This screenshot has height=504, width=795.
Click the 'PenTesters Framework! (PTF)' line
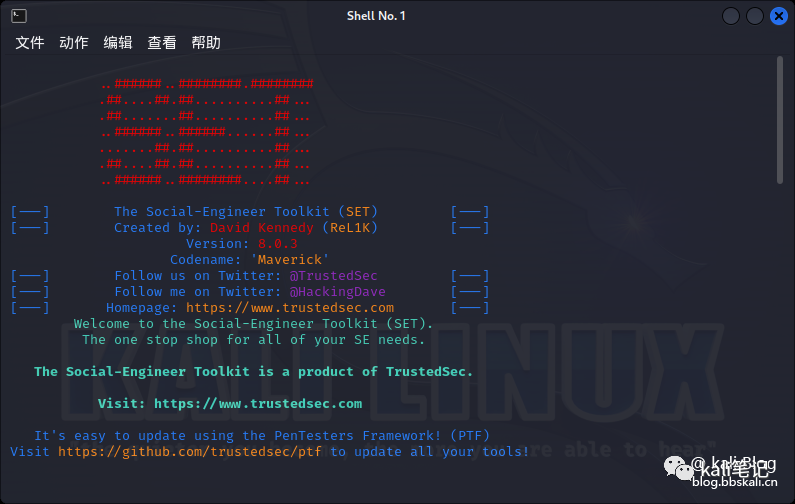click(262, 436)
